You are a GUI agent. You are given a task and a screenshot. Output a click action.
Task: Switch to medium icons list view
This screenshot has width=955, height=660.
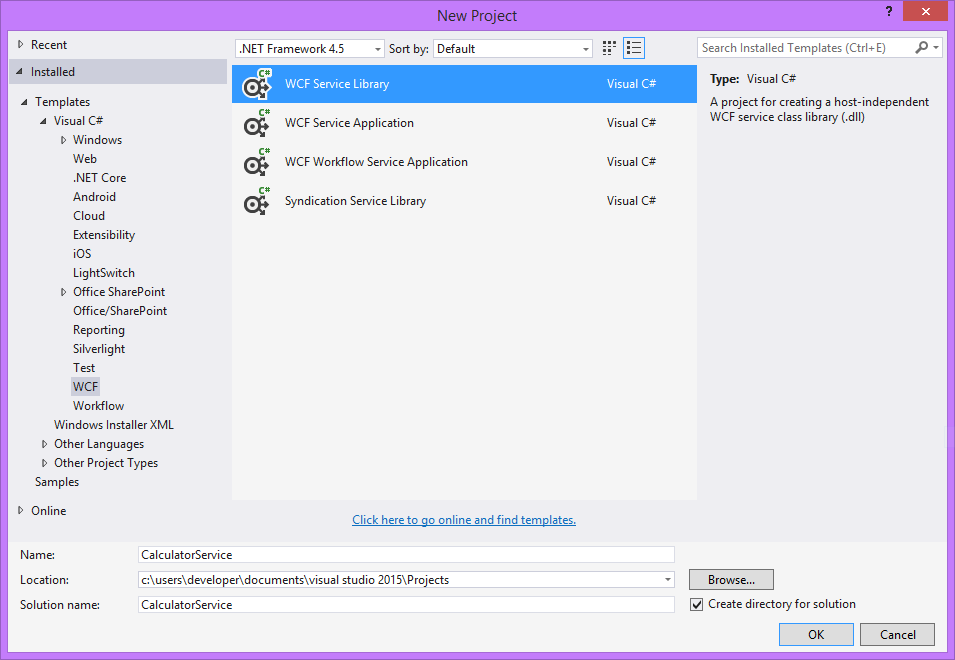tap(633, 48)
